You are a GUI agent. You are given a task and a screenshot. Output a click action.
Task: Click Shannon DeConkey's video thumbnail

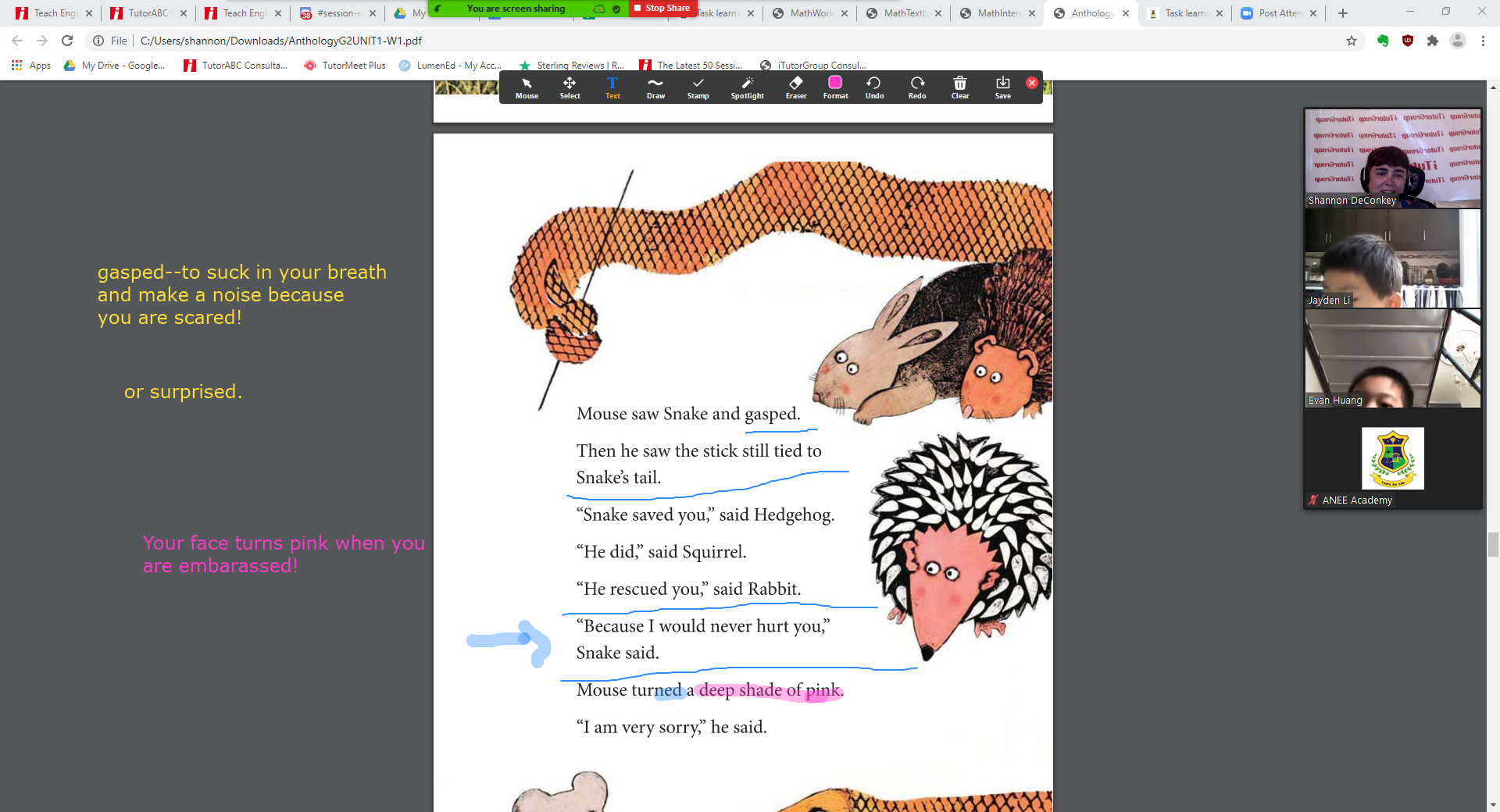[1393, 158]
